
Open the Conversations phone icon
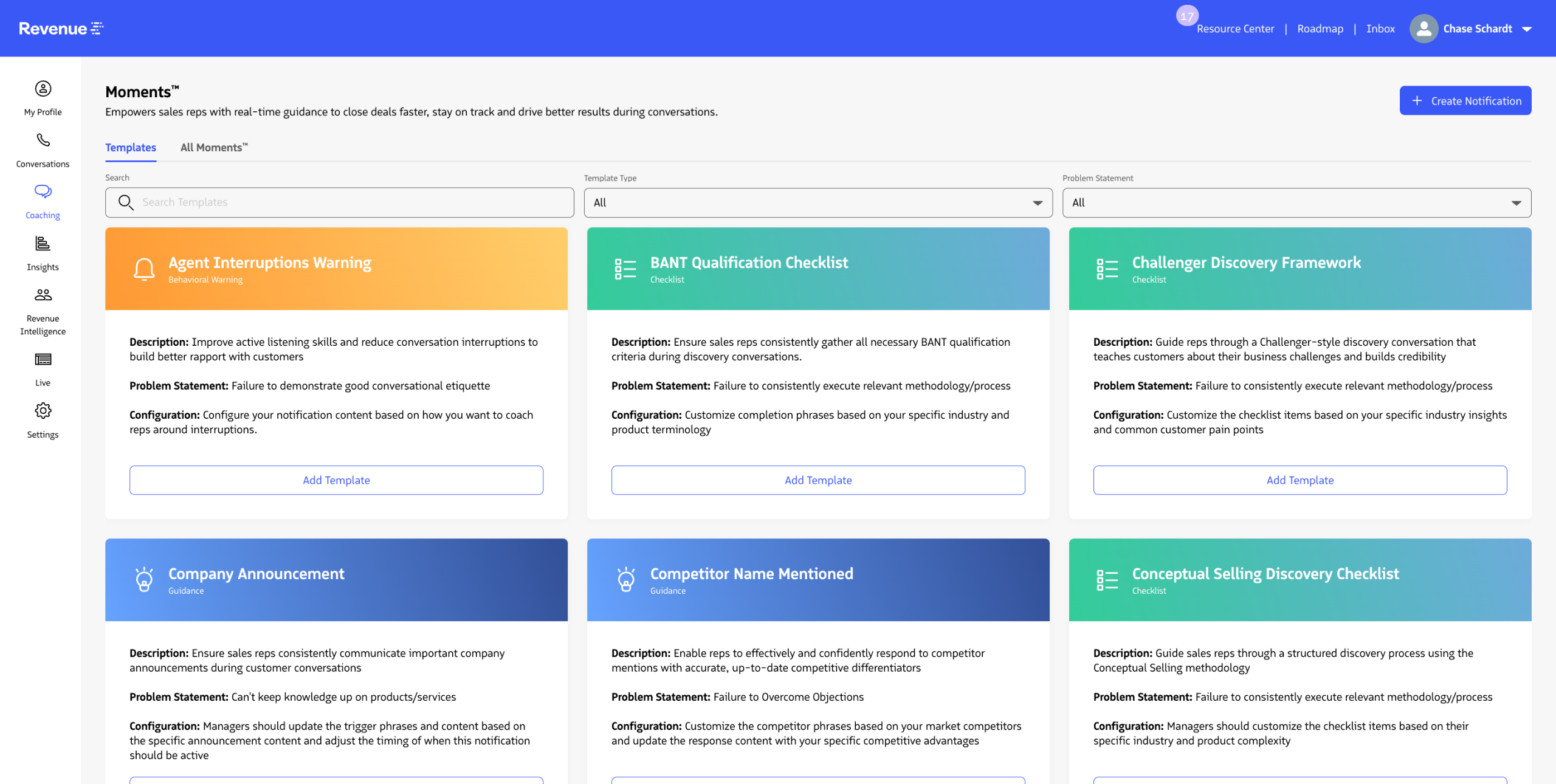click(x=43, y=140)
